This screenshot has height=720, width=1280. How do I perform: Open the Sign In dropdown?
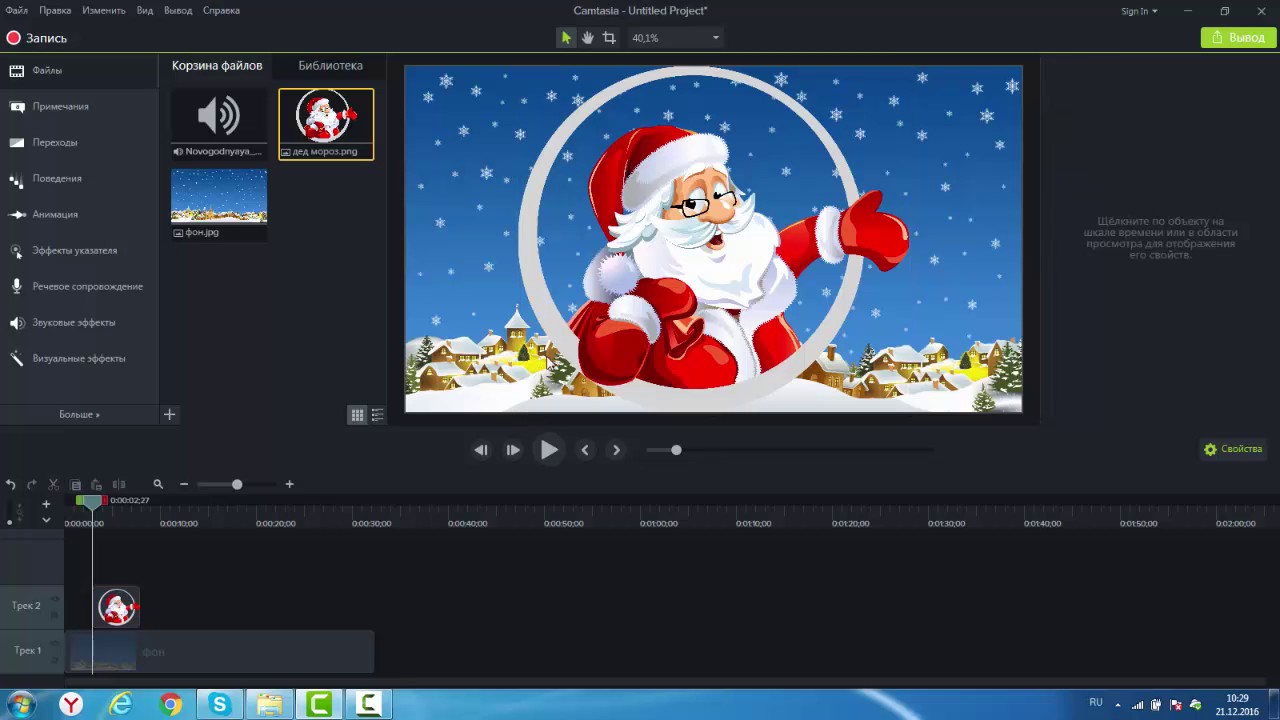coord(1139,11)
